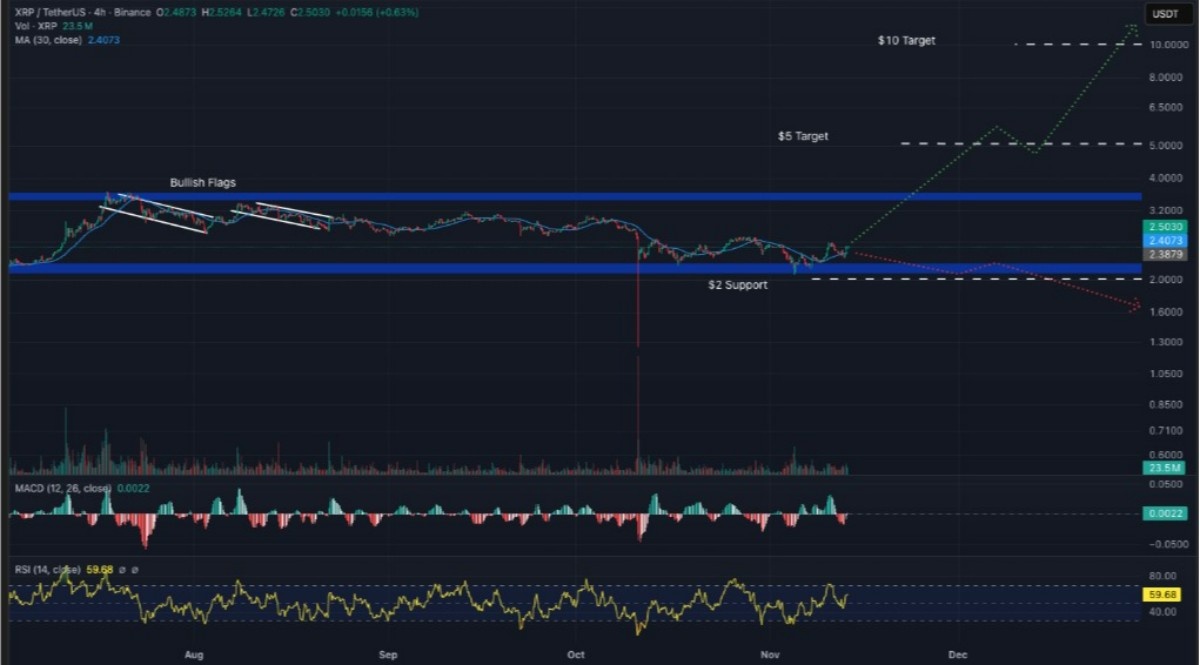This screenshot has width=1200, height=665.
Task: Click the $2 Support annotation text
Action: [x=737, y=285]
